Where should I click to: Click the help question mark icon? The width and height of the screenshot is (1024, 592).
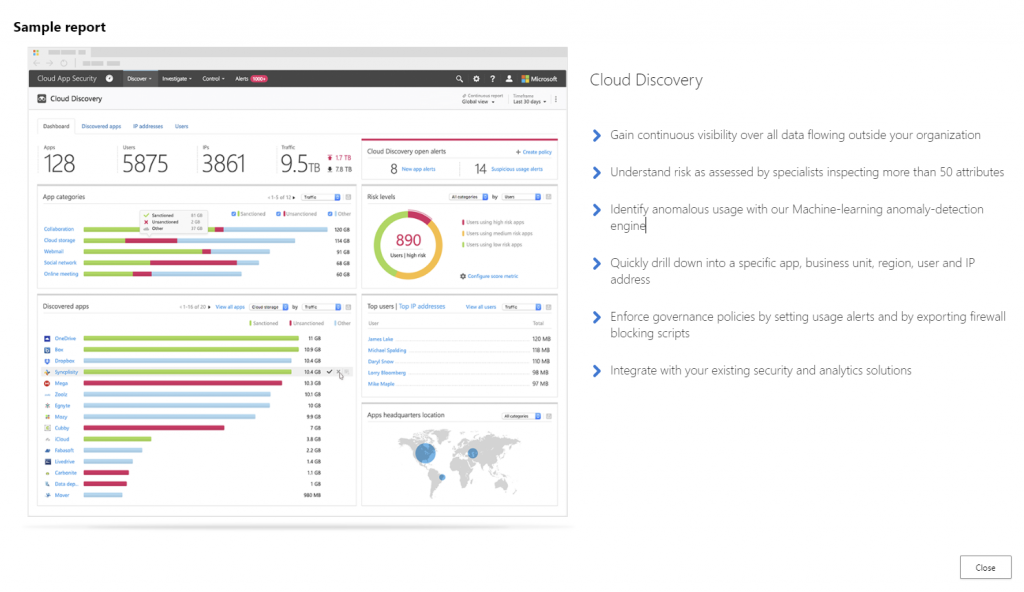tap(492, 78)
